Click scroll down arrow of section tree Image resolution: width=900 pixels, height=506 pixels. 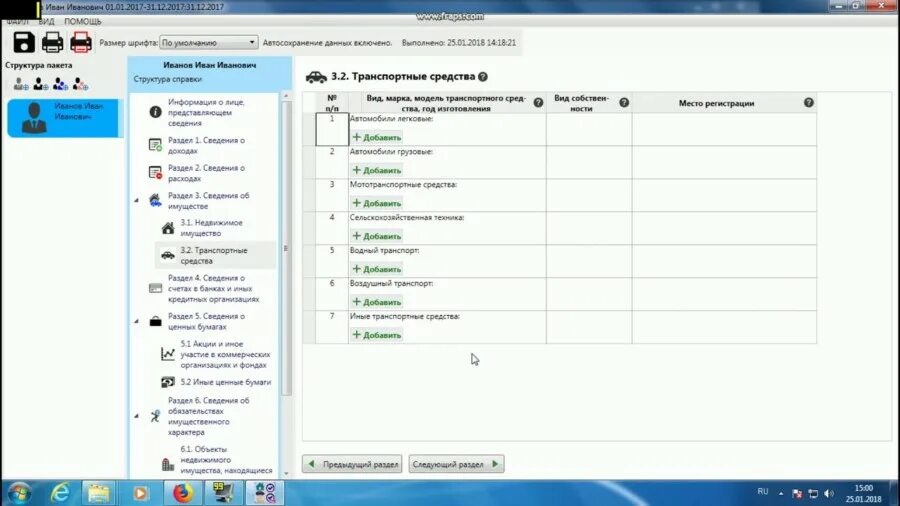pyautogui.click(x=286, y=473)
